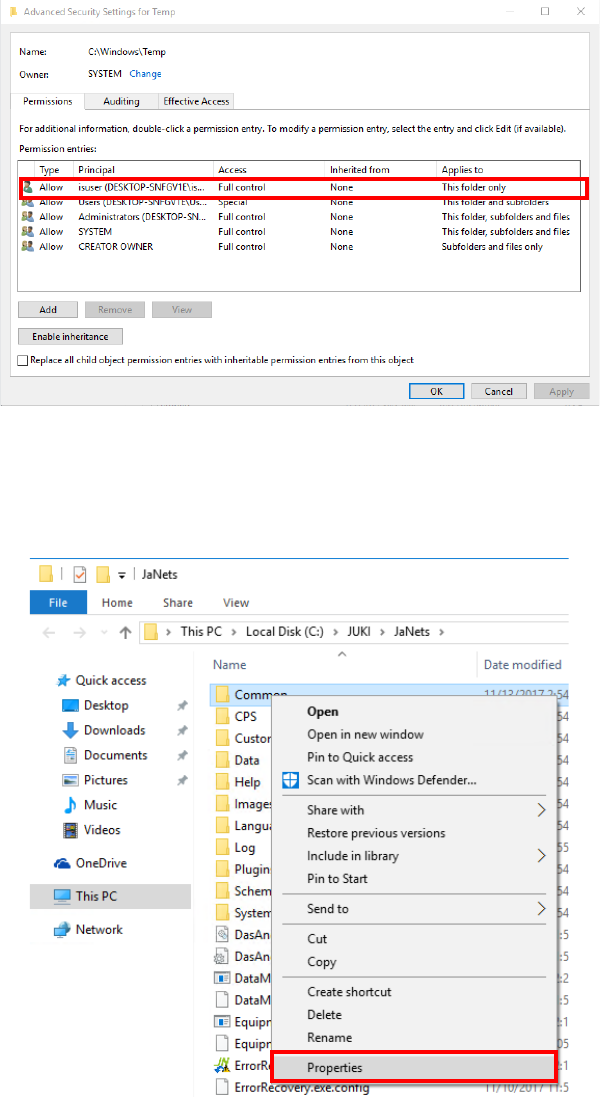Select This PC in the navigation pane
The width and height of the screenshot is (600, 1097).
[x=110, y=896]
